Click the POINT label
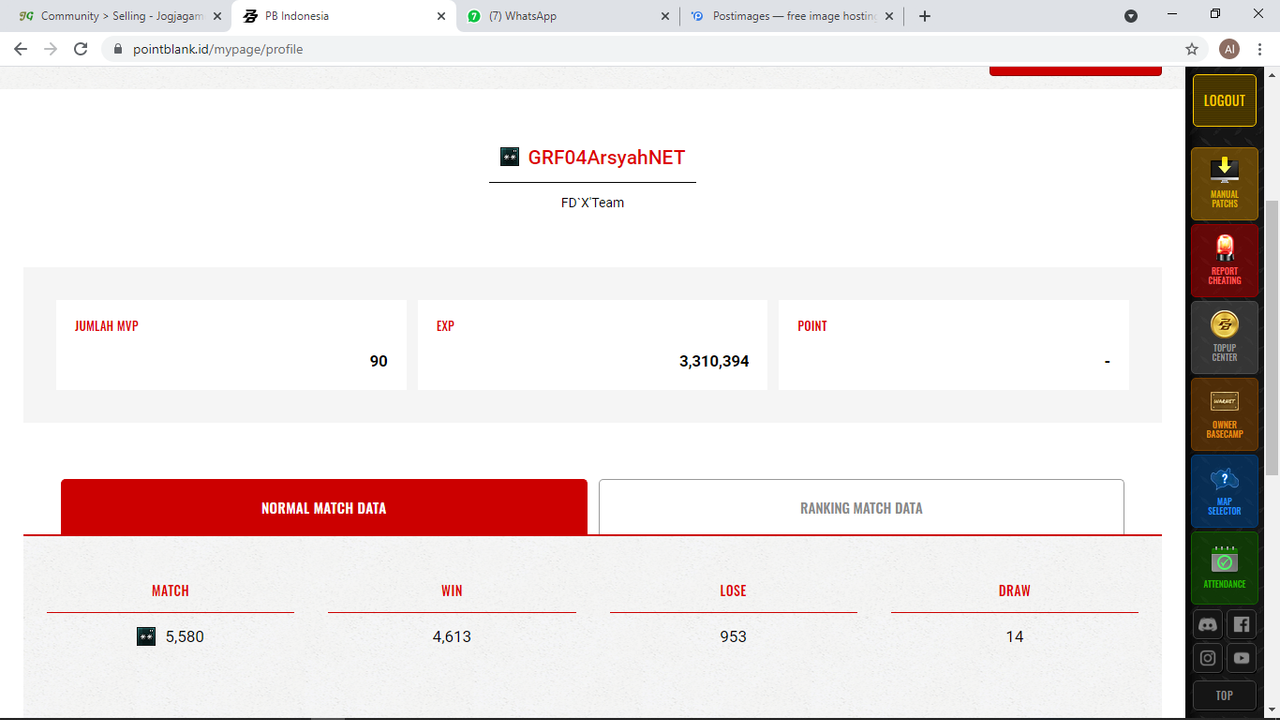 812,326
